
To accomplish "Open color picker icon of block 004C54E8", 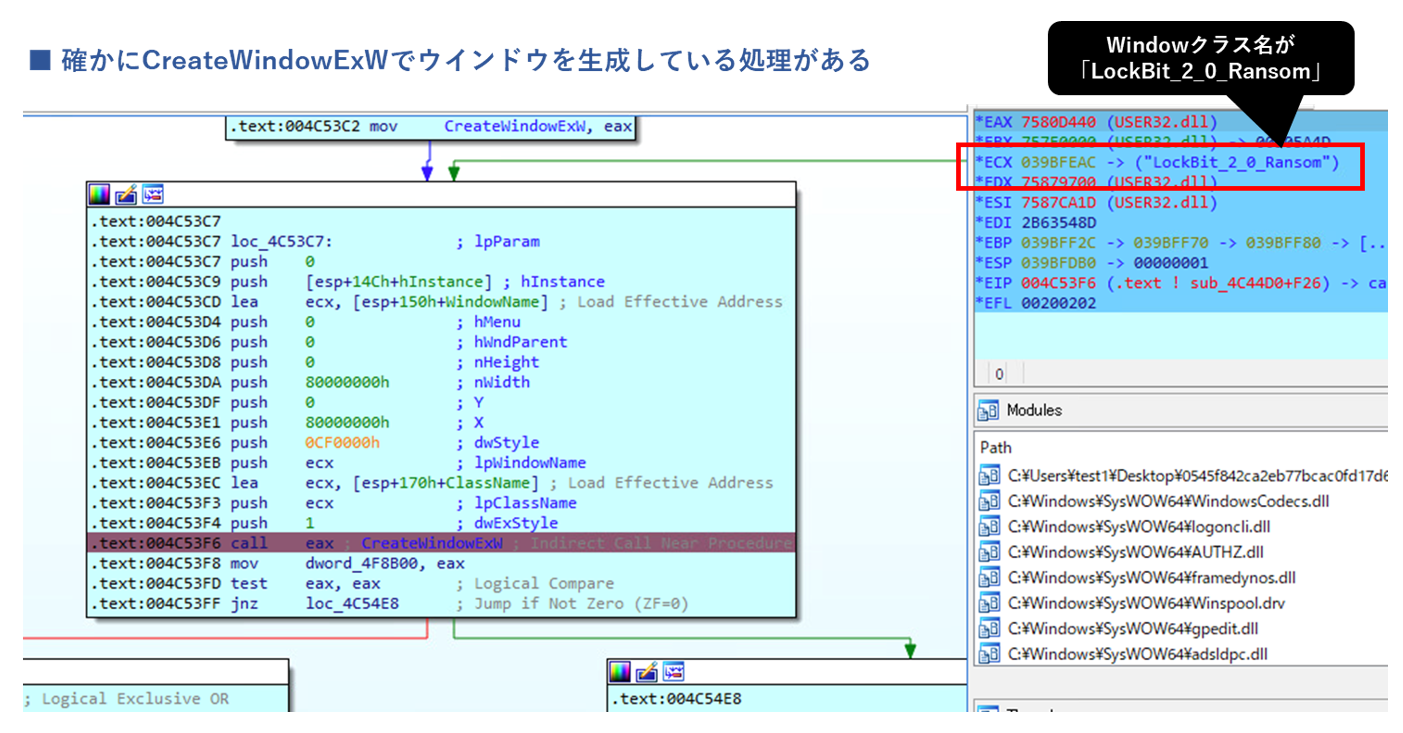I will click(620, 671).
